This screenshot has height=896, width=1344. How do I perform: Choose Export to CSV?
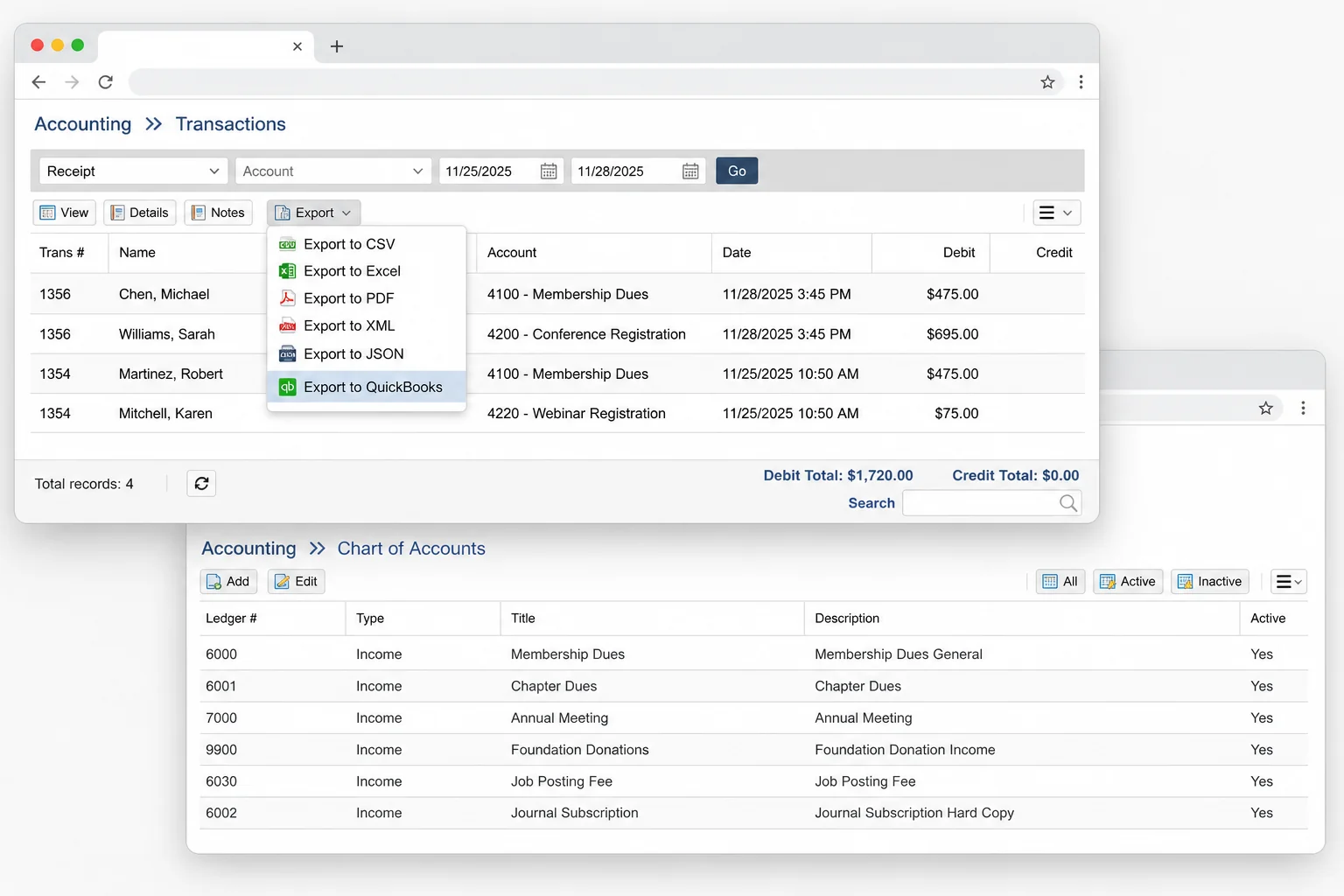367,244
